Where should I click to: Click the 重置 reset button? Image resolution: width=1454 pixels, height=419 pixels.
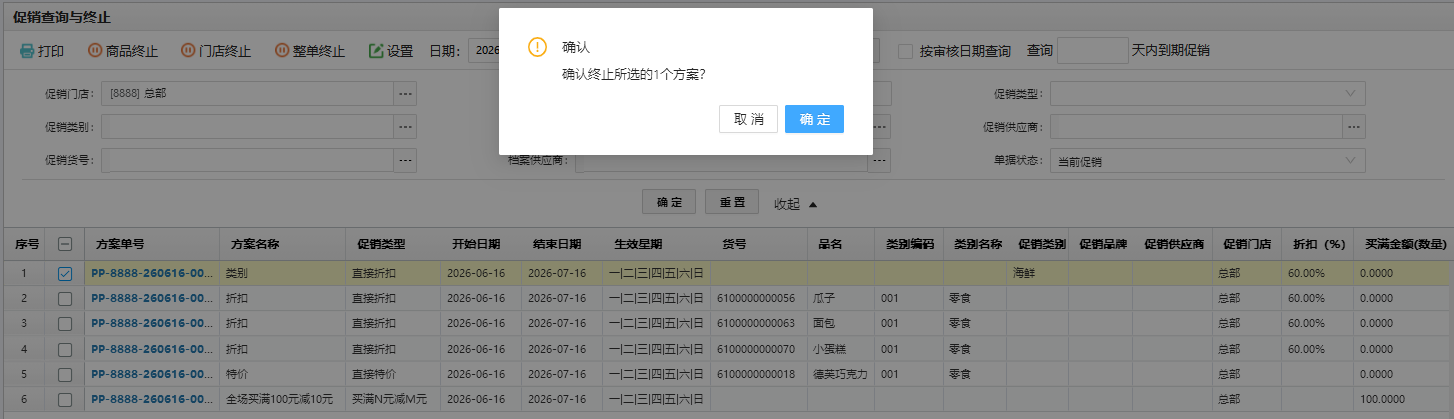(732, 203)
